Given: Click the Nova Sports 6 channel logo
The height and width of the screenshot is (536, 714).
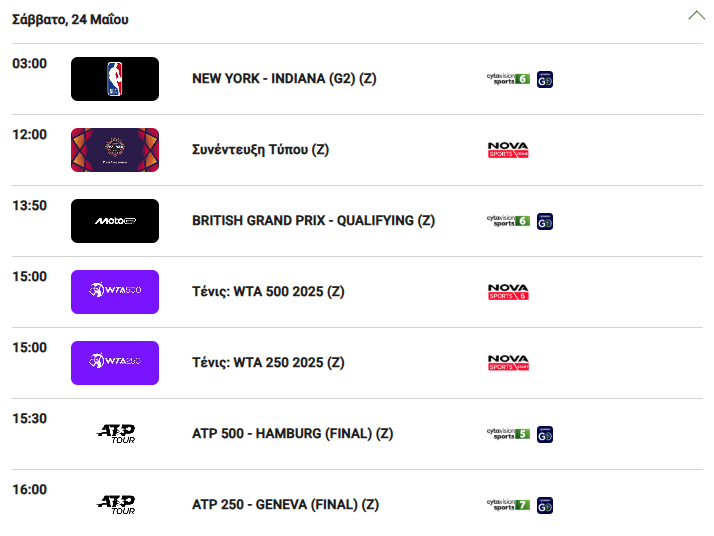Looking at the screenshot, I should [x=508, y=292].
